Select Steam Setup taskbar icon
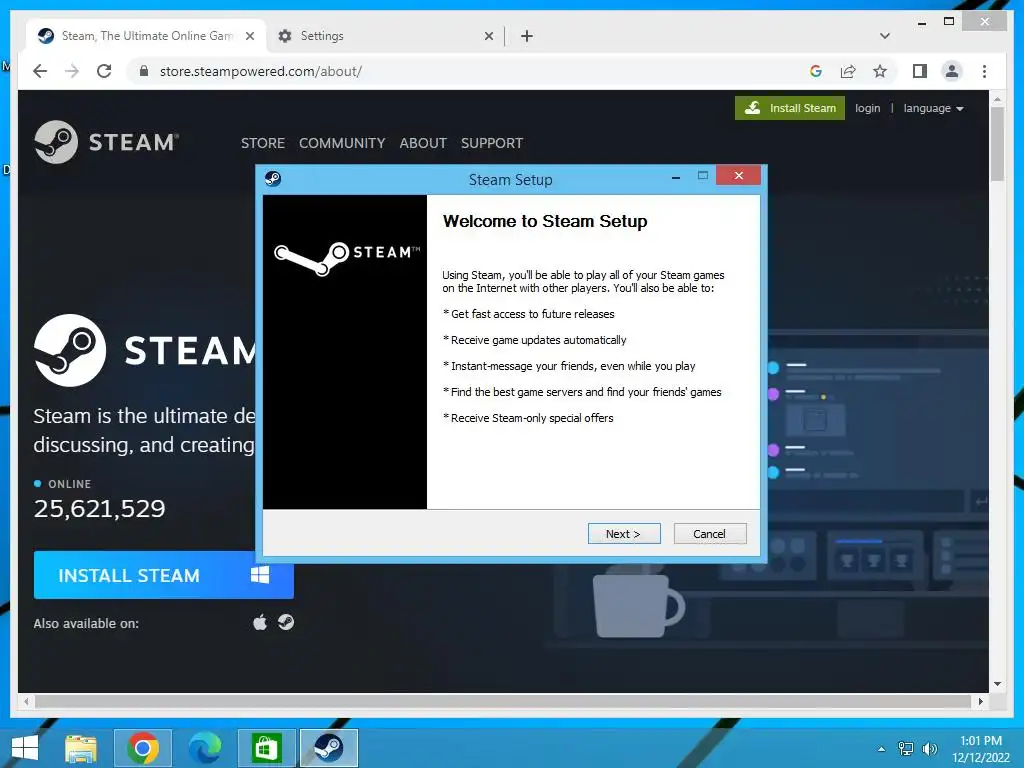The width and height of the screenshot is (1024, 768). pyautogui.click(x=328, y=748)
